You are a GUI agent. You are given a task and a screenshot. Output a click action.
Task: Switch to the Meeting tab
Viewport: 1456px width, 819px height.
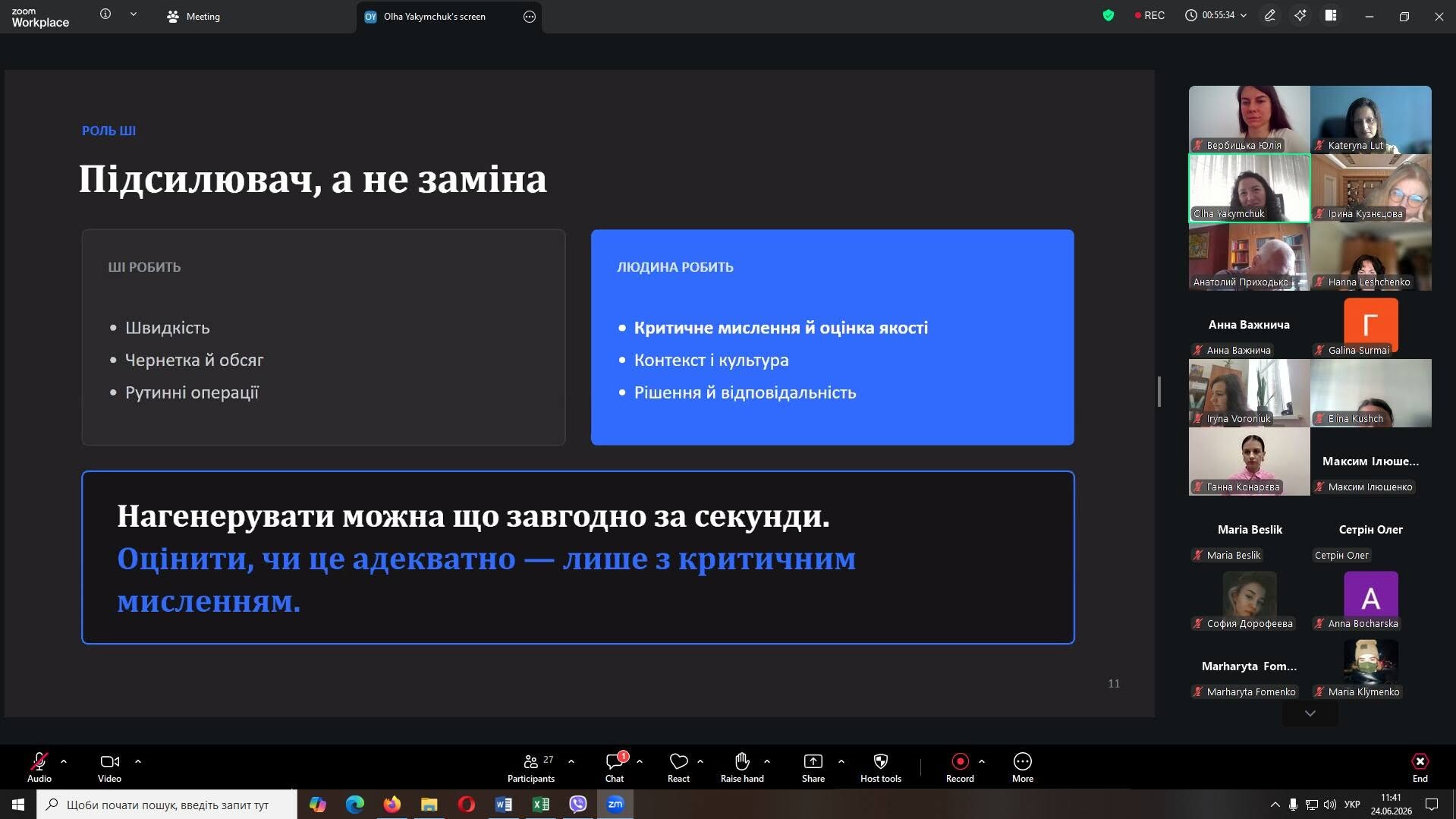point(193,16)
